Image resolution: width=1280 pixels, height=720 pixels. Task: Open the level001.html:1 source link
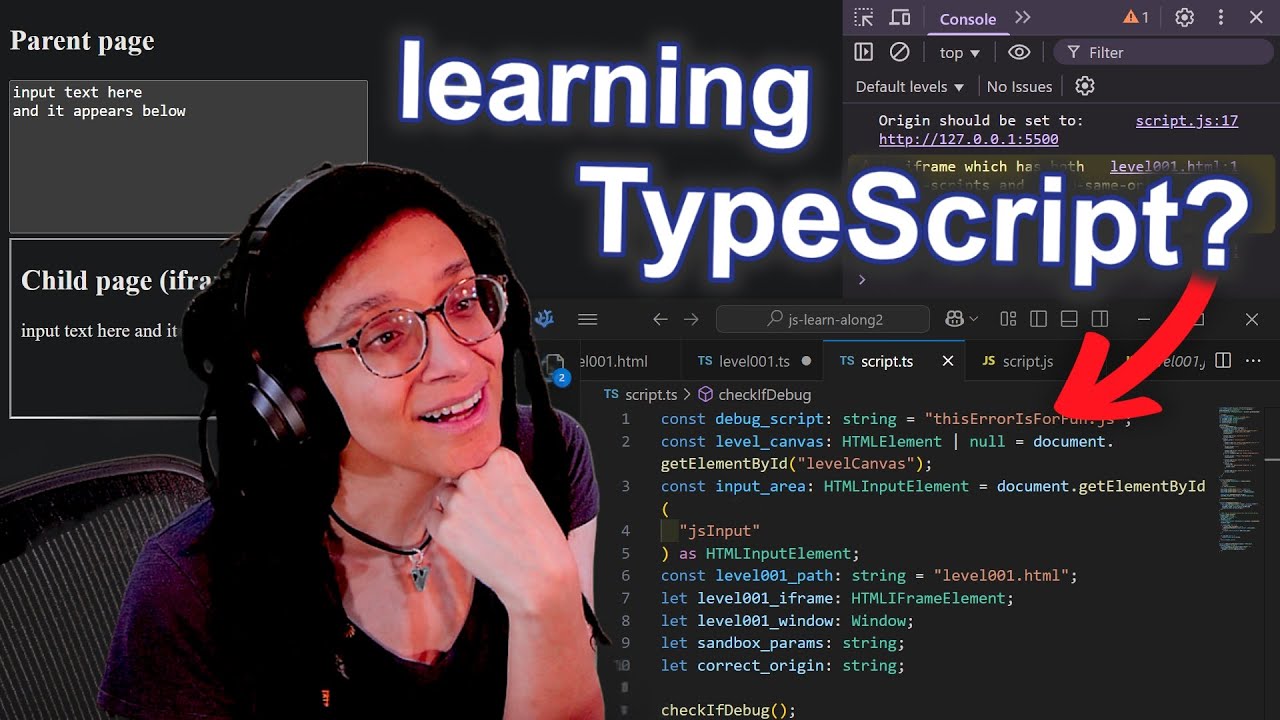tap(1174, 166)
